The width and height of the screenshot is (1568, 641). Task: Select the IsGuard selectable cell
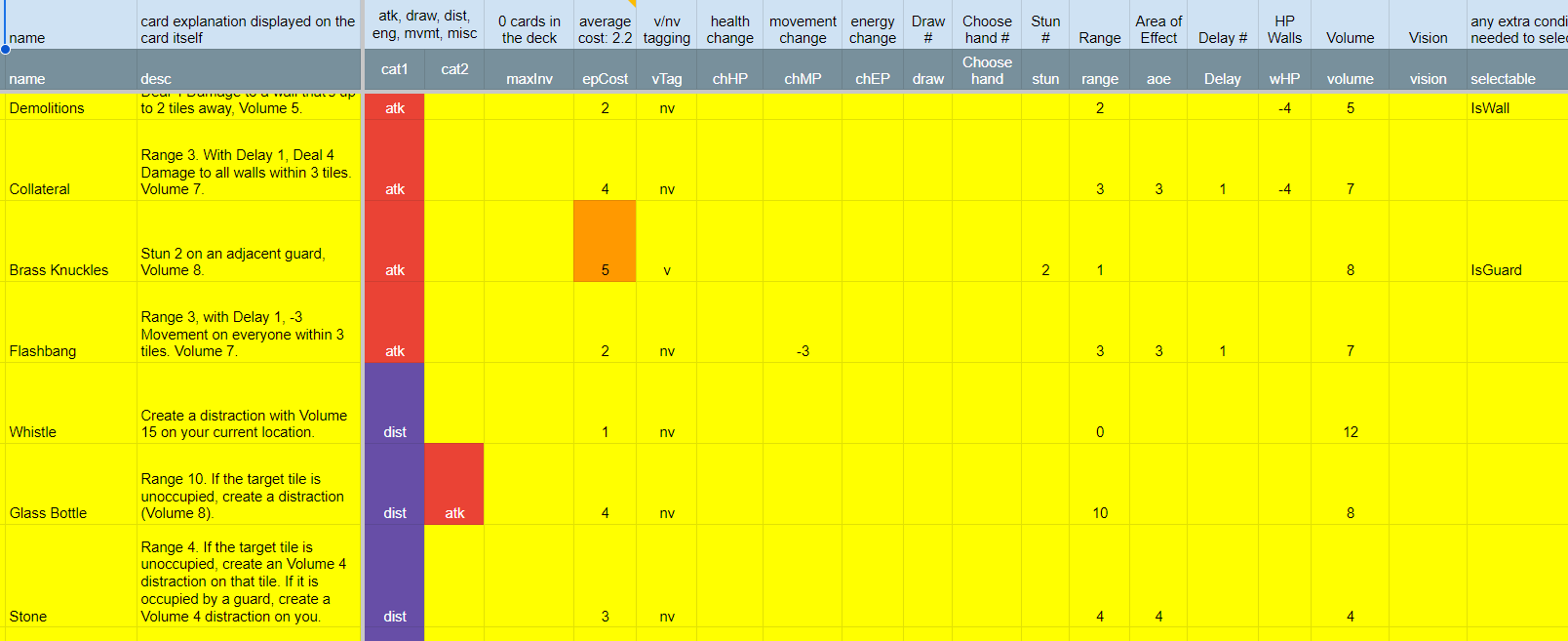click(1496, 270)
